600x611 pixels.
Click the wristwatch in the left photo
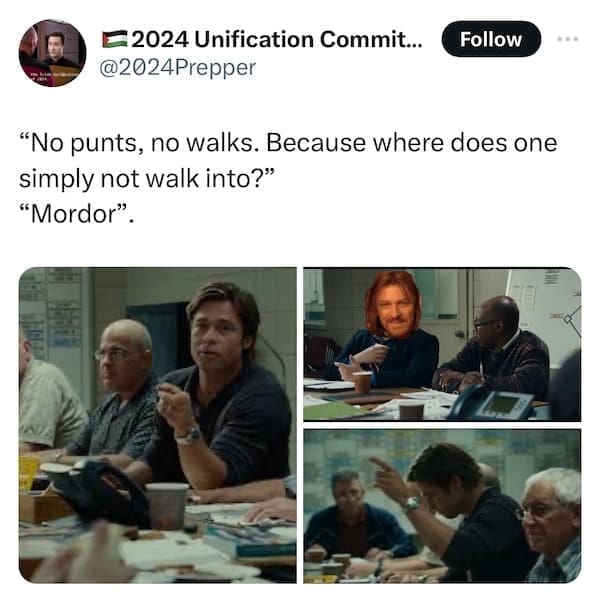pyautogui.click(x=190, y=436)
